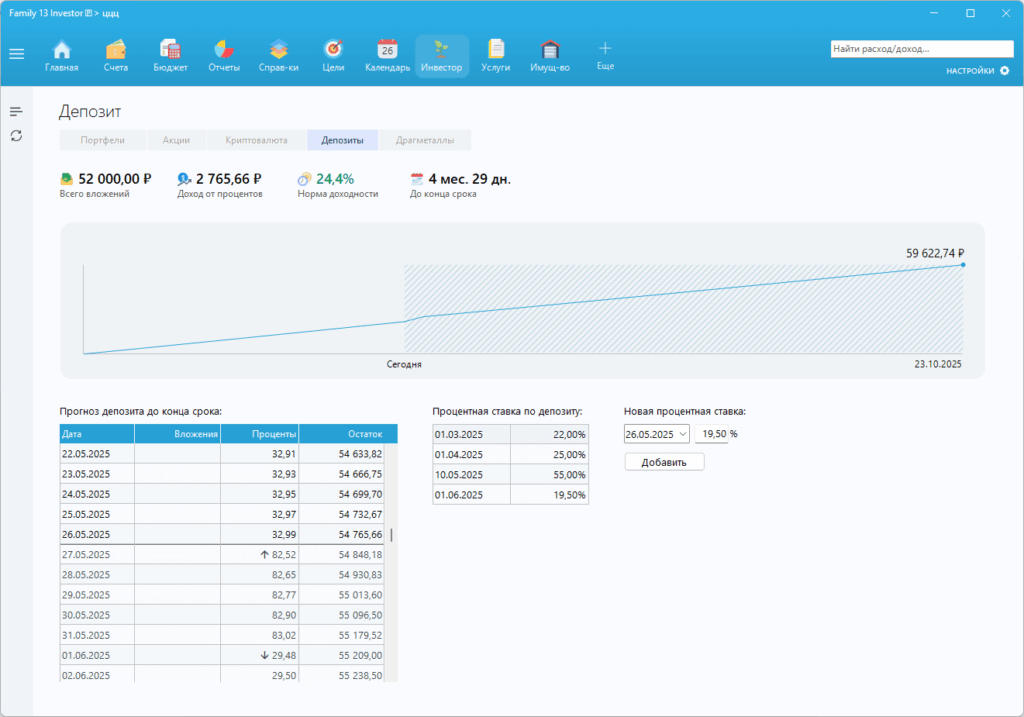The height and width of the screenshot is (717, 1024).
Task: Select the 22.05.2025 forecast row date
Action: click(86, 454)
